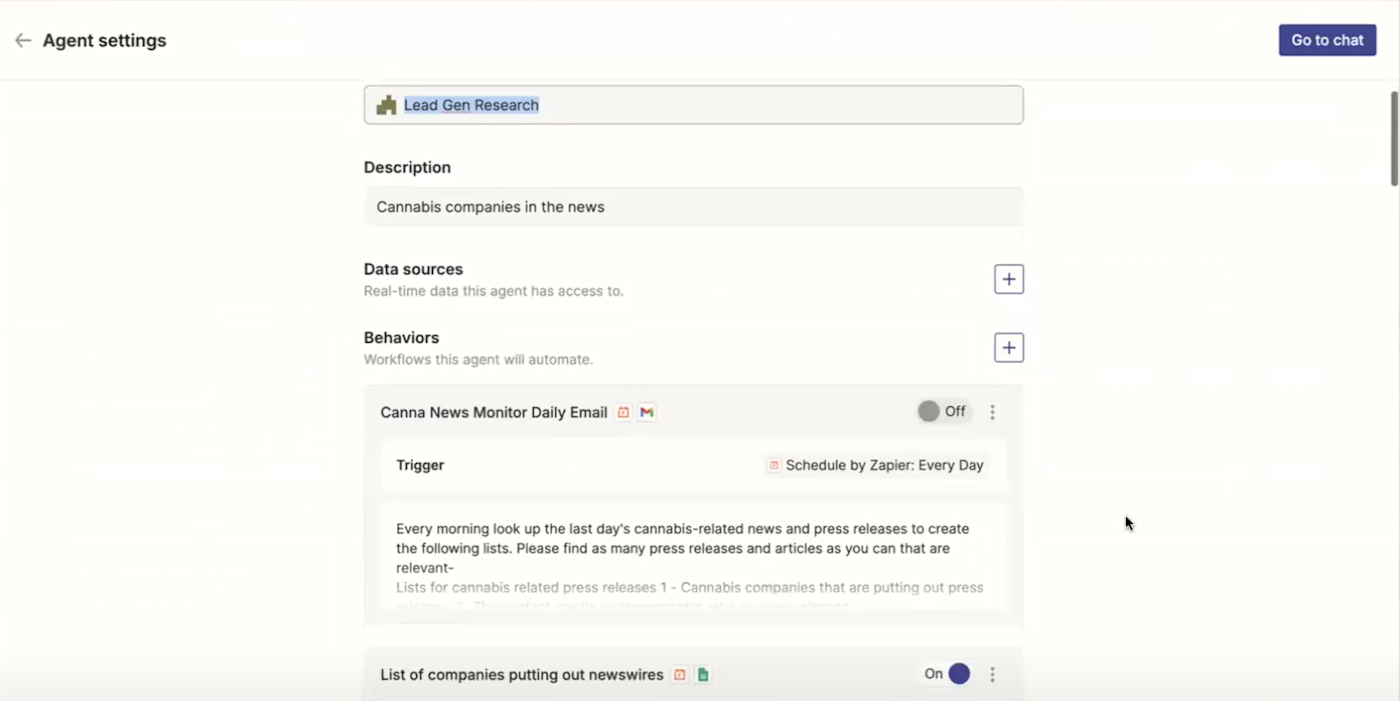The width and height of the screenshot is (1400, 701).
Task: Edit the description field about cannabis companies
Action: [x=693, y=207]
